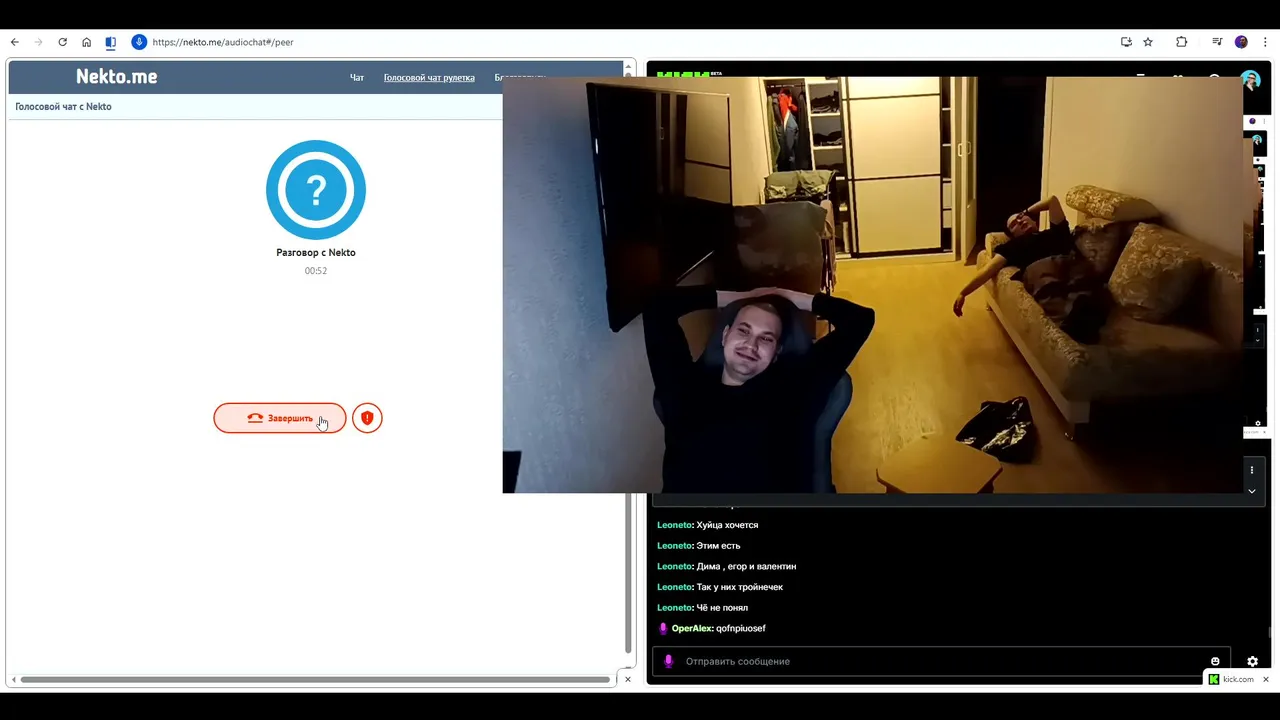Open the chat three-dot options in Kick
Image resolution: width=1280 pixels, height=720 pixels.
[x=1251, y=470]
